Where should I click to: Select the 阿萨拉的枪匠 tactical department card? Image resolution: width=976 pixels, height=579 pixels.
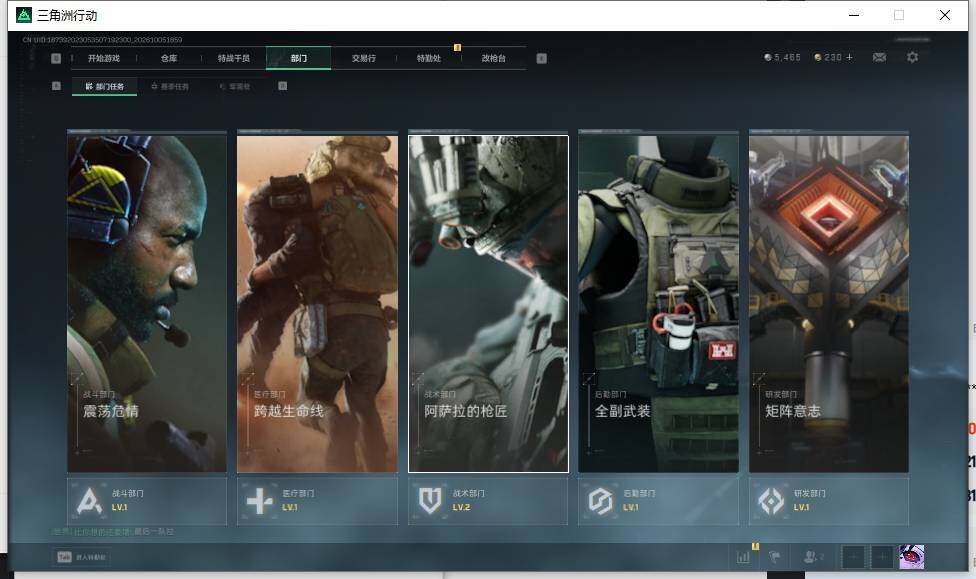click(x=488, y=303)
